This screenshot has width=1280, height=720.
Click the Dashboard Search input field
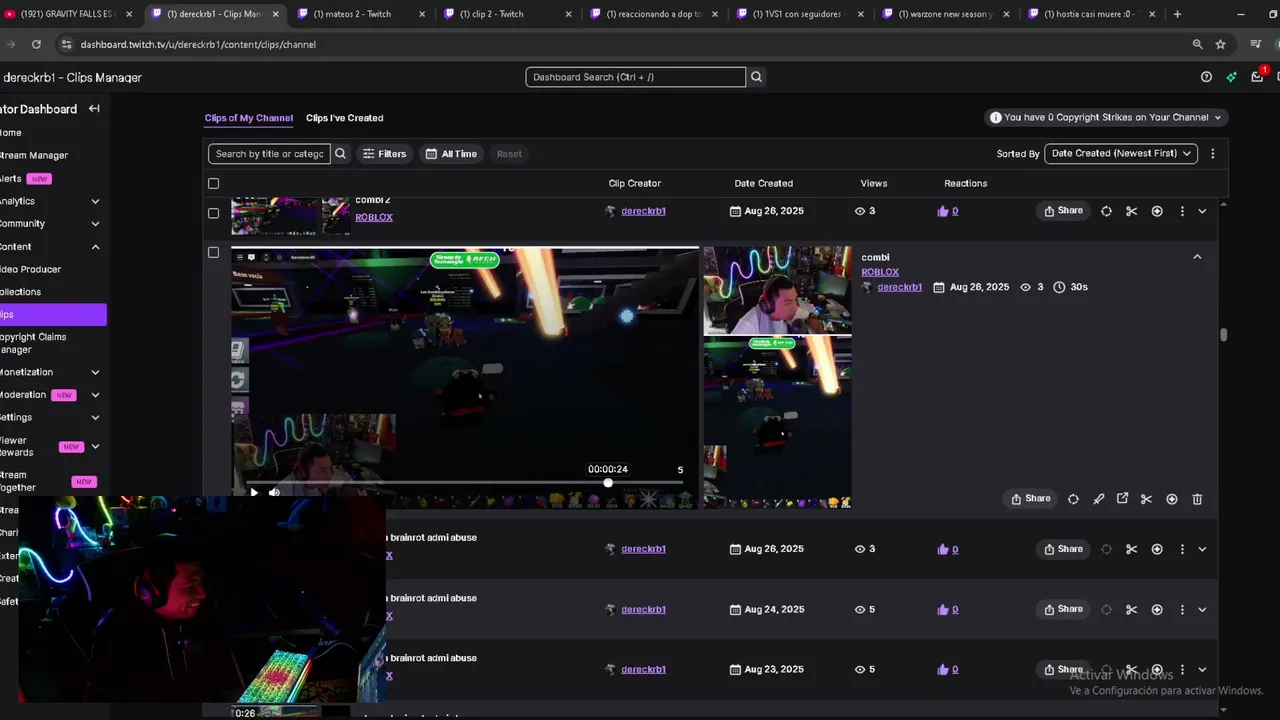click(636, 77)
